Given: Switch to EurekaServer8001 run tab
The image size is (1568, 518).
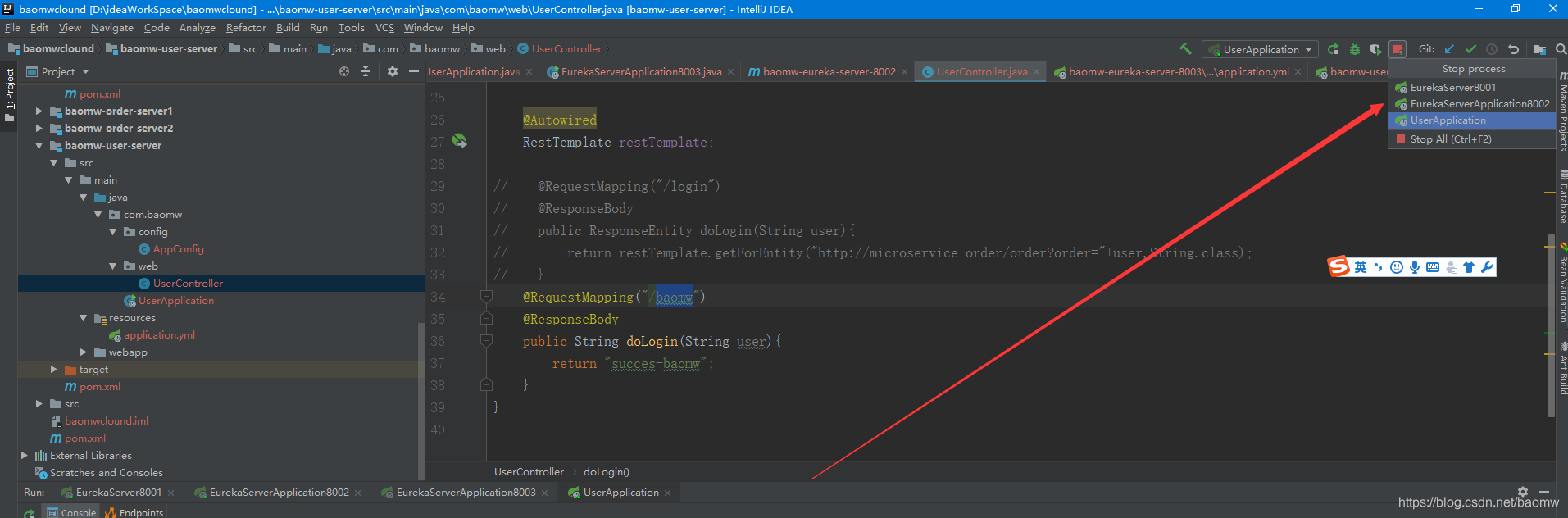Looking at the screenshot, I should click(118, 493).
